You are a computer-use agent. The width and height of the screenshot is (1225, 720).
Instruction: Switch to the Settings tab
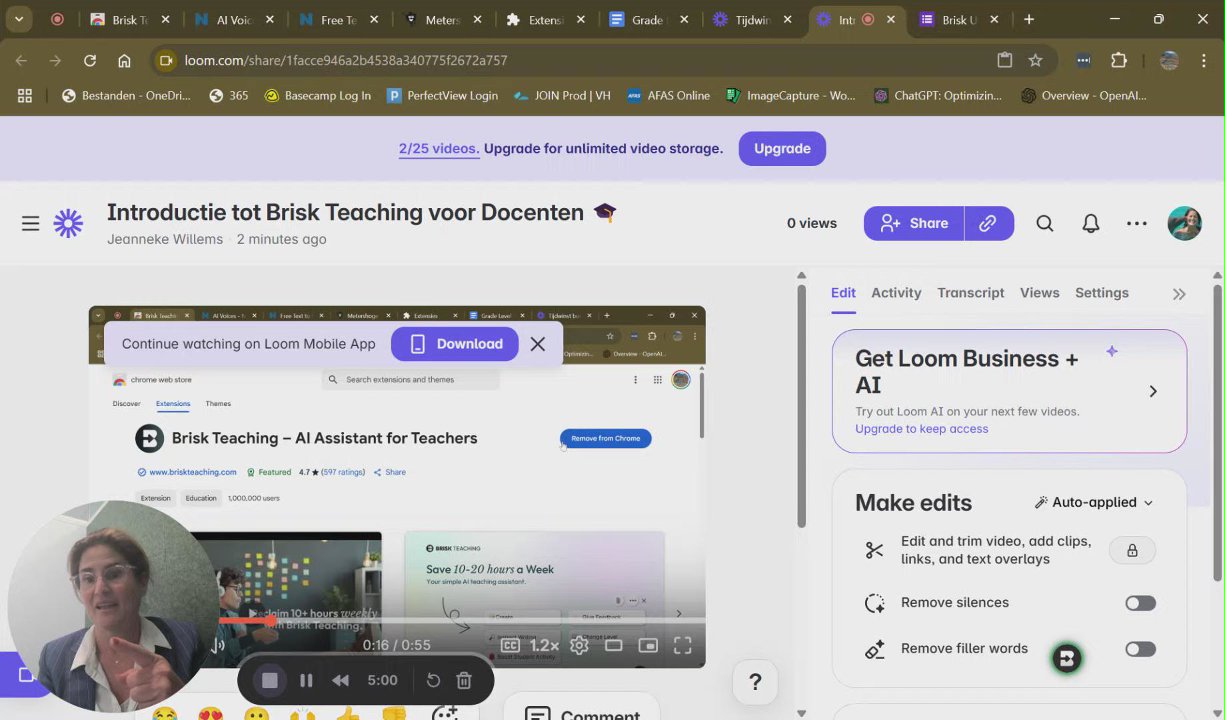(1102, 293)
